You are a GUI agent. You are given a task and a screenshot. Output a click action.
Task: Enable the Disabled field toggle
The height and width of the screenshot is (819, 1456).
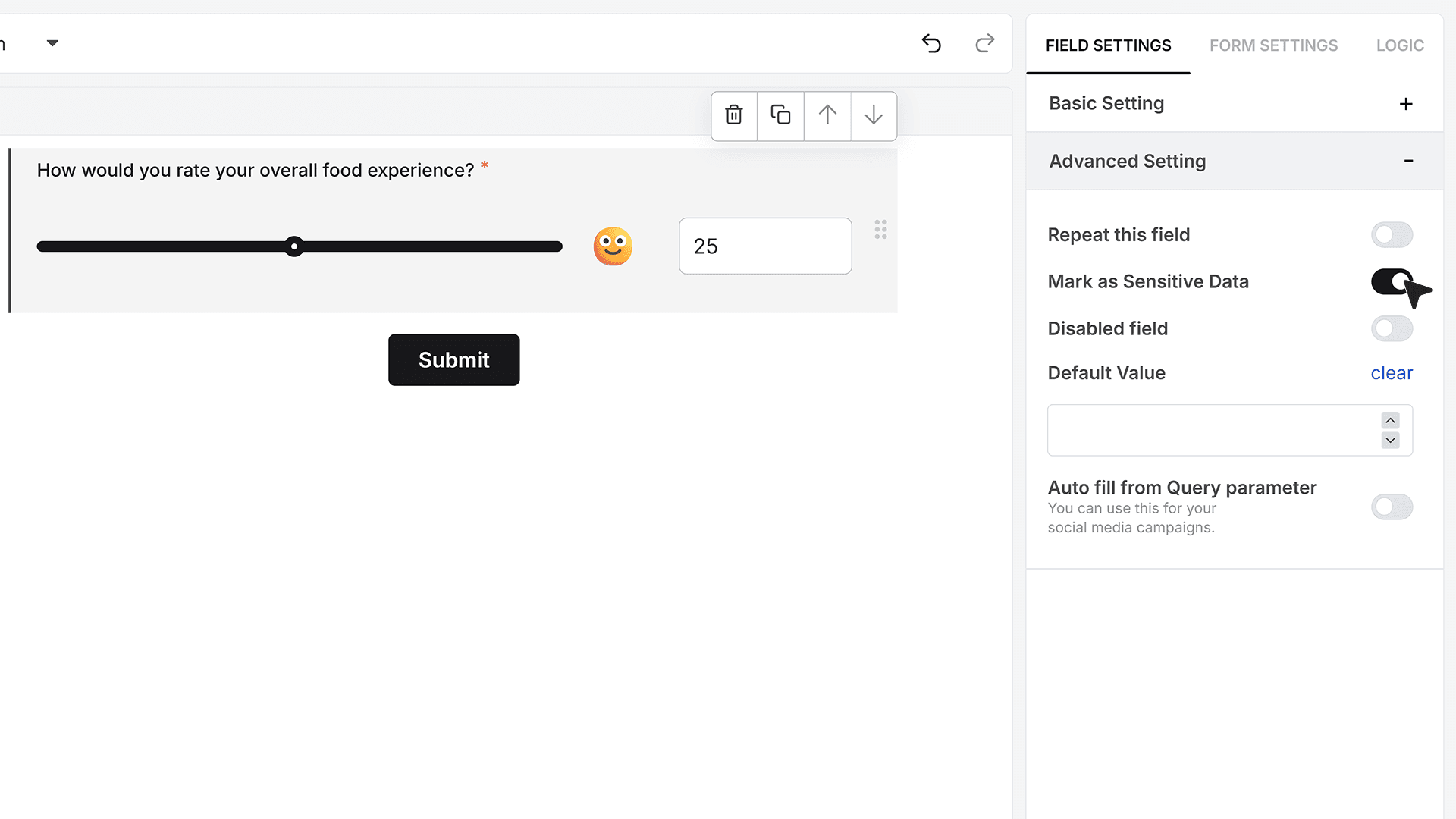coord(1392,329)
